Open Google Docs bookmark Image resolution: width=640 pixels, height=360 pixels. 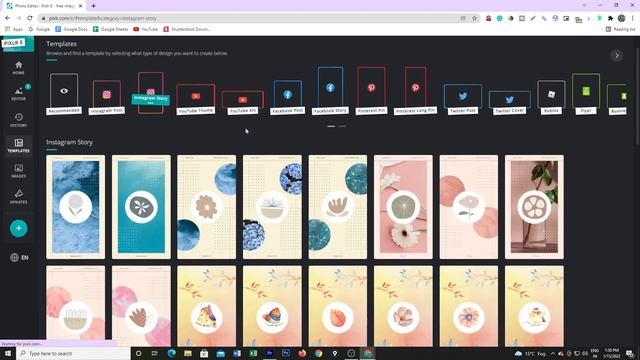pyautogui.click(x=71, y=29)
